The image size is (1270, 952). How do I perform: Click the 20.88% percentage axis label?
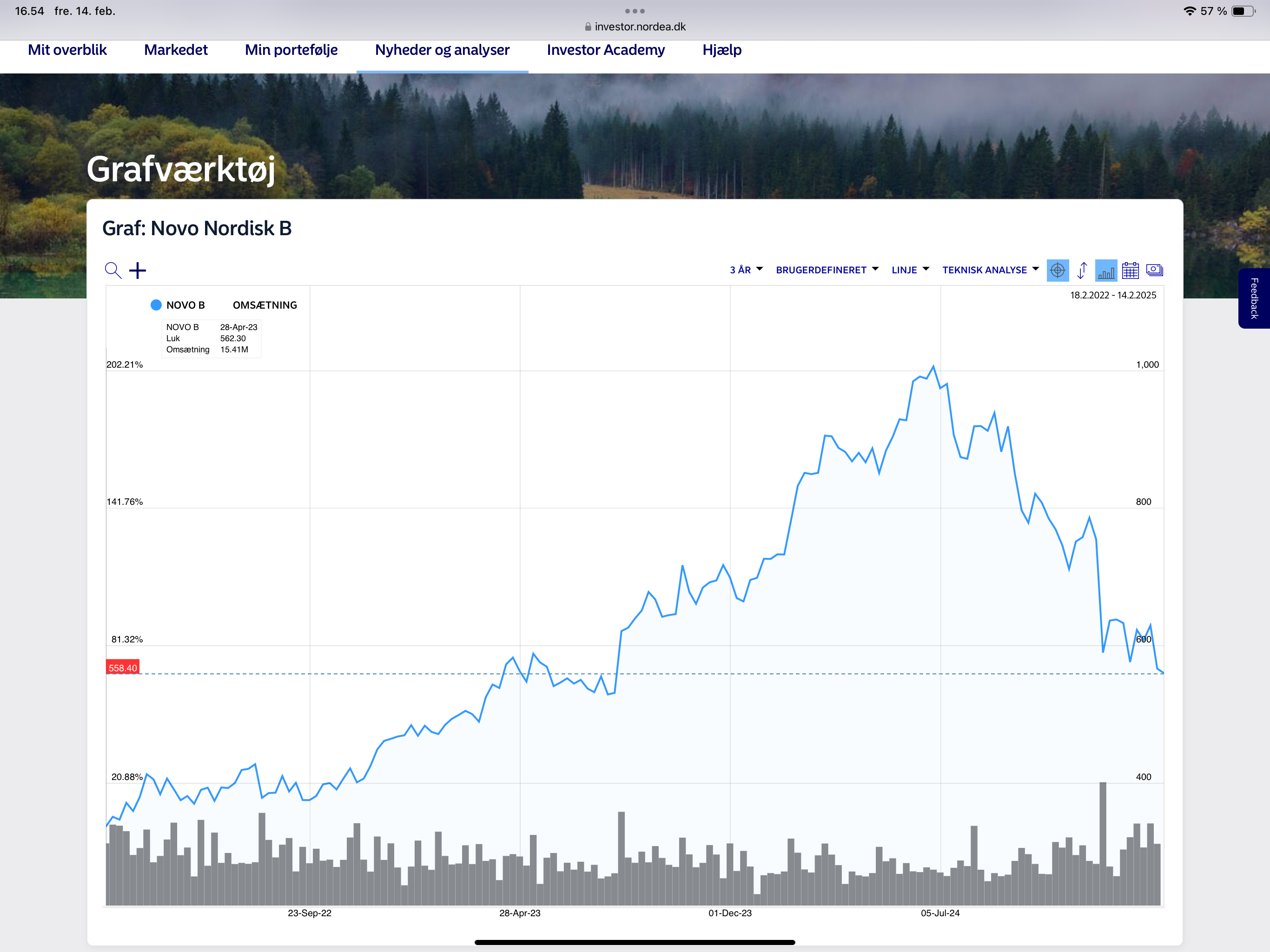[x=127, y=777]
